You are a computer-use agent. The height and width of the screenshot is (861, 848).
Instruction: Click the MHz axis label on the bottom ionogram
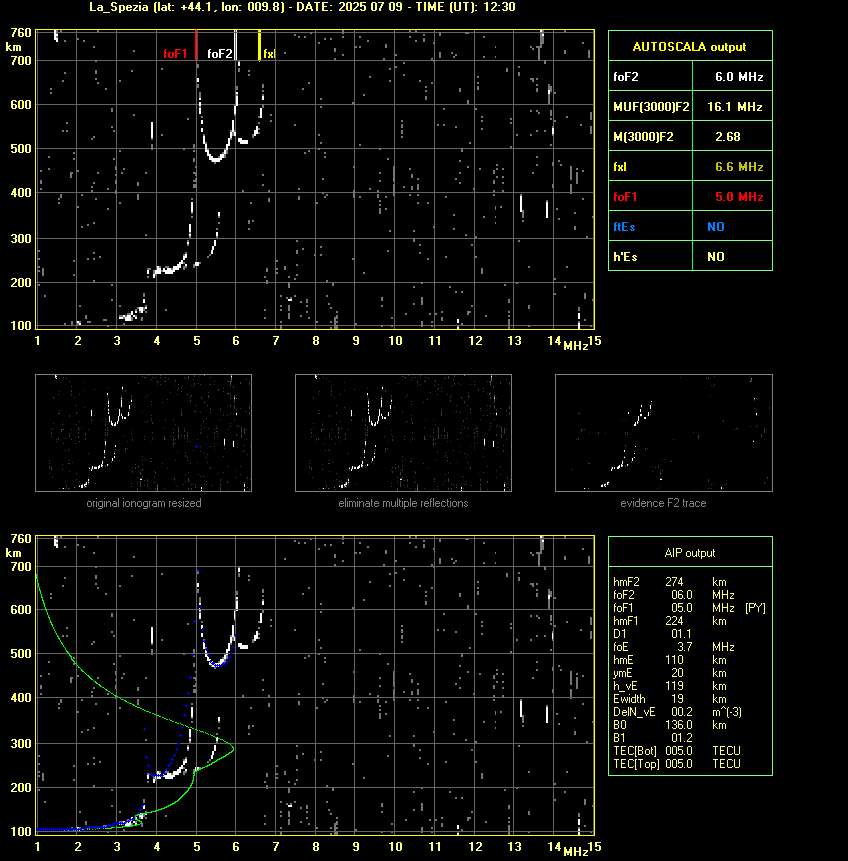576,852
